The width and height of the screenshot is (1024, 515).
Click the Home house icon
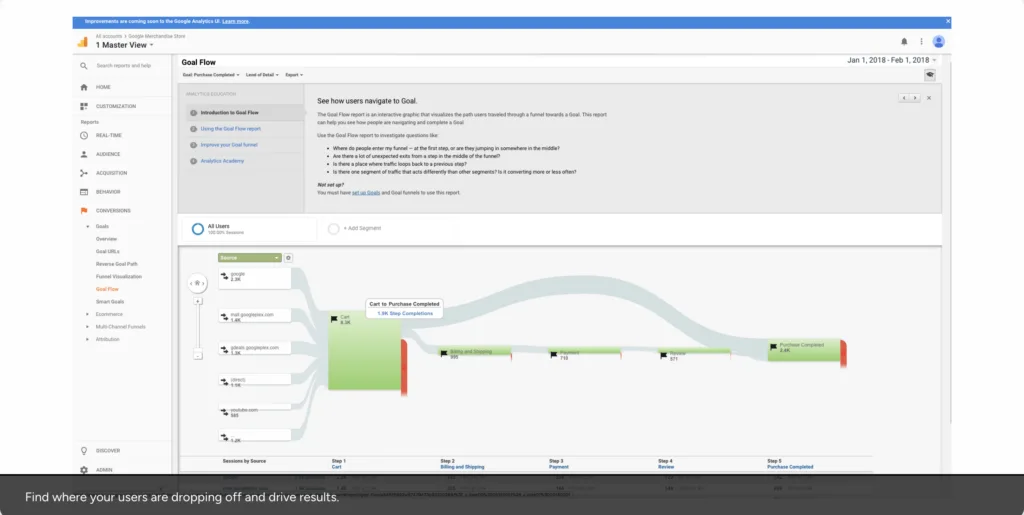[84, 87]
